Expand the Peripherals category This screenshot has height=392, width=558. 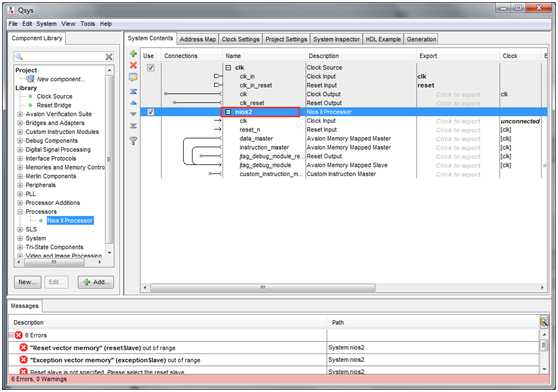point(20,185)
